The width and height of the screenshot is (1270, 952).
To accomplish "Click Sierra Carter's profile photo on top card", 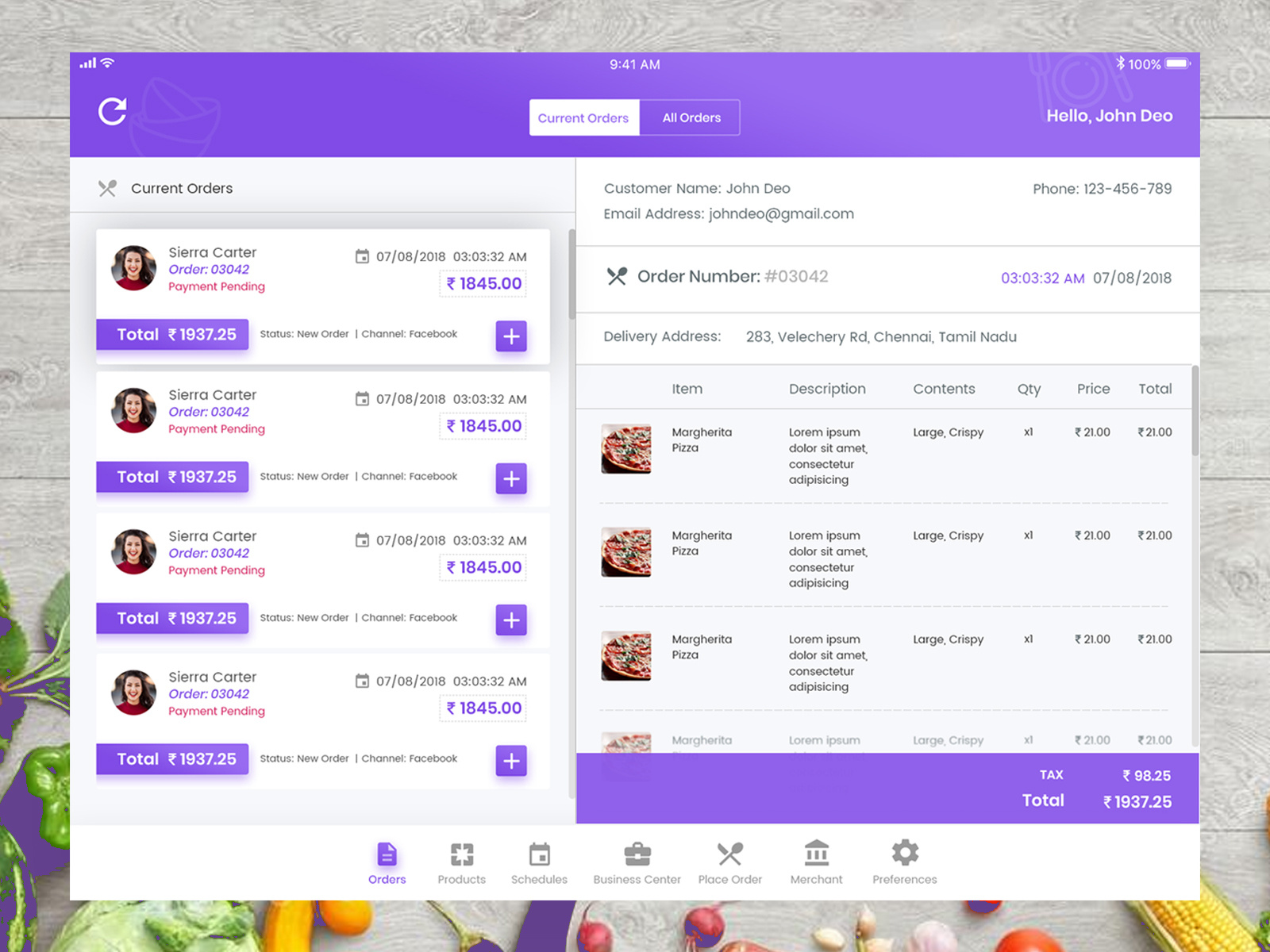I will click(x=133, y=267).
